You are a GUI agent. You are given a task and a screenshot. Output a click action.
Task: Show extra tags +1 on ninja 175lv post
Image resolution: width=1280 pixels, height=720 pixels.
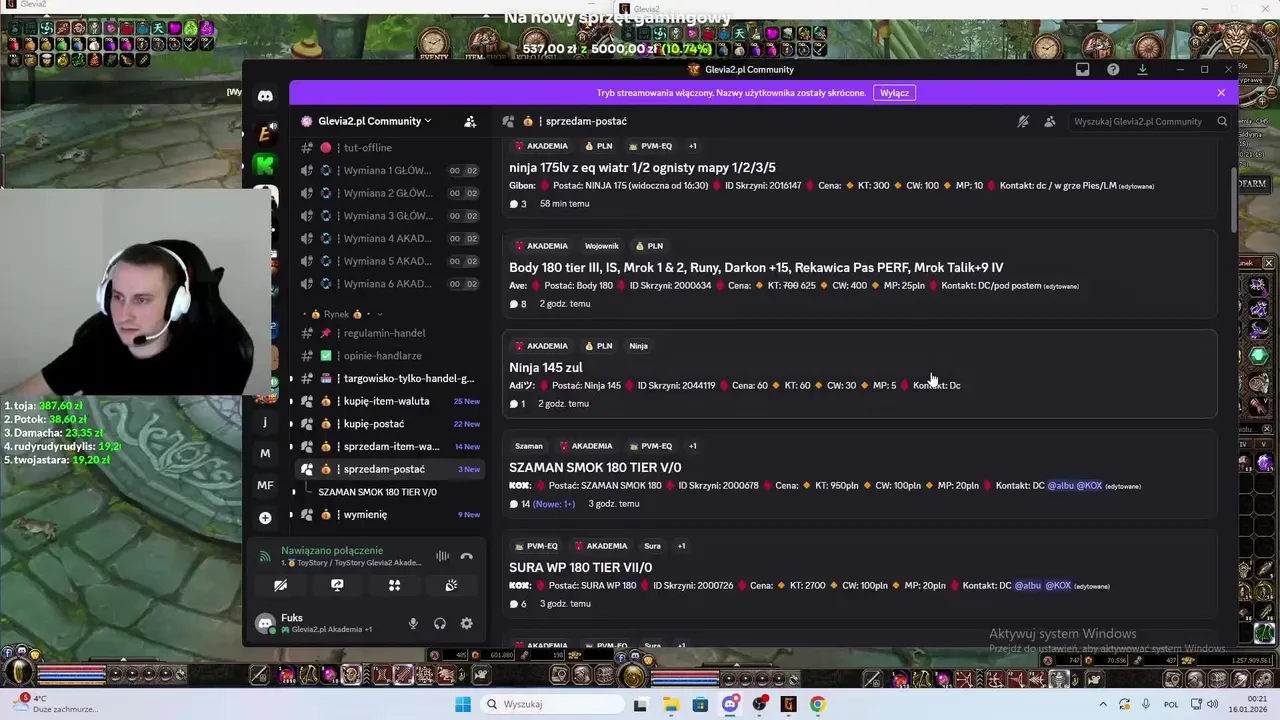[x=693, y=146]
